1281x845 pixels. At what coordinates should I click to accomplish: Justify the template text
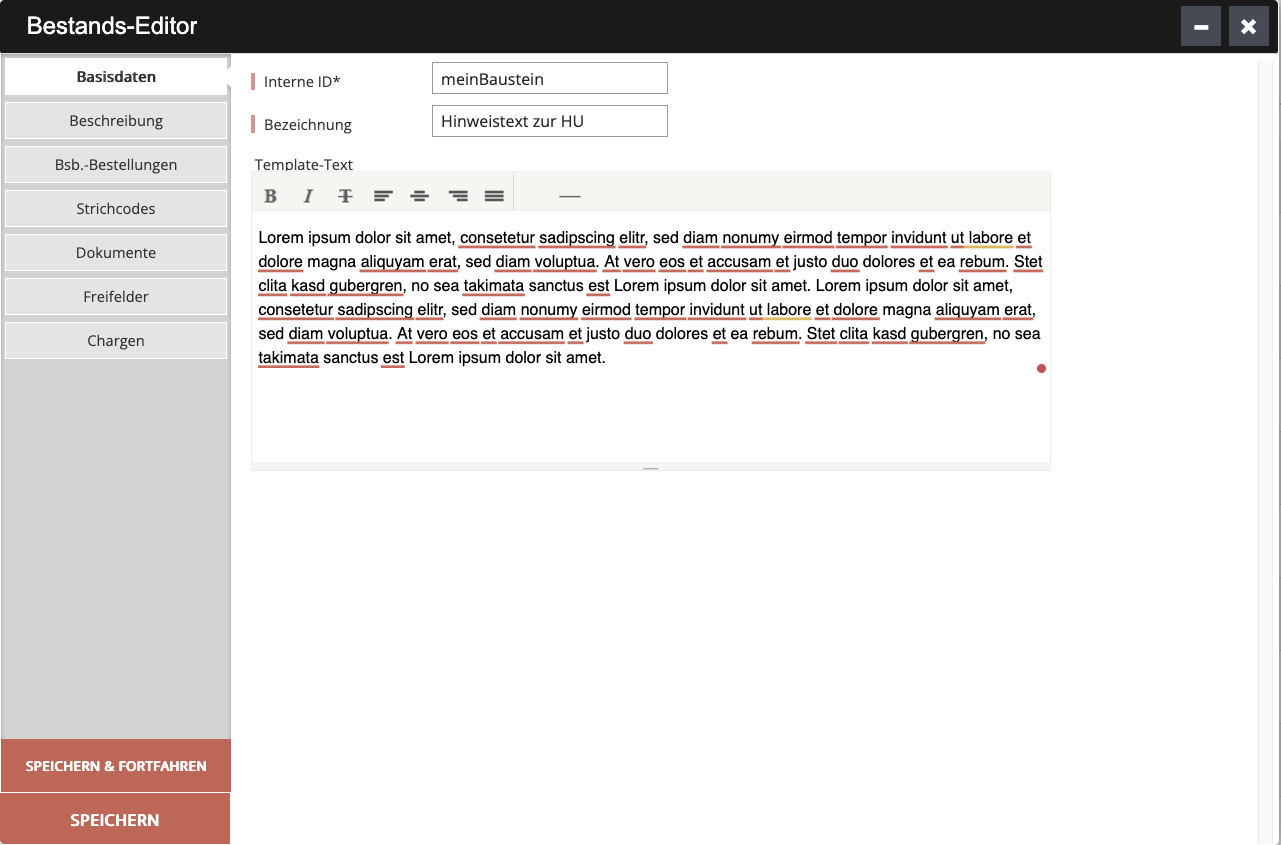click(x=494, y=196)
